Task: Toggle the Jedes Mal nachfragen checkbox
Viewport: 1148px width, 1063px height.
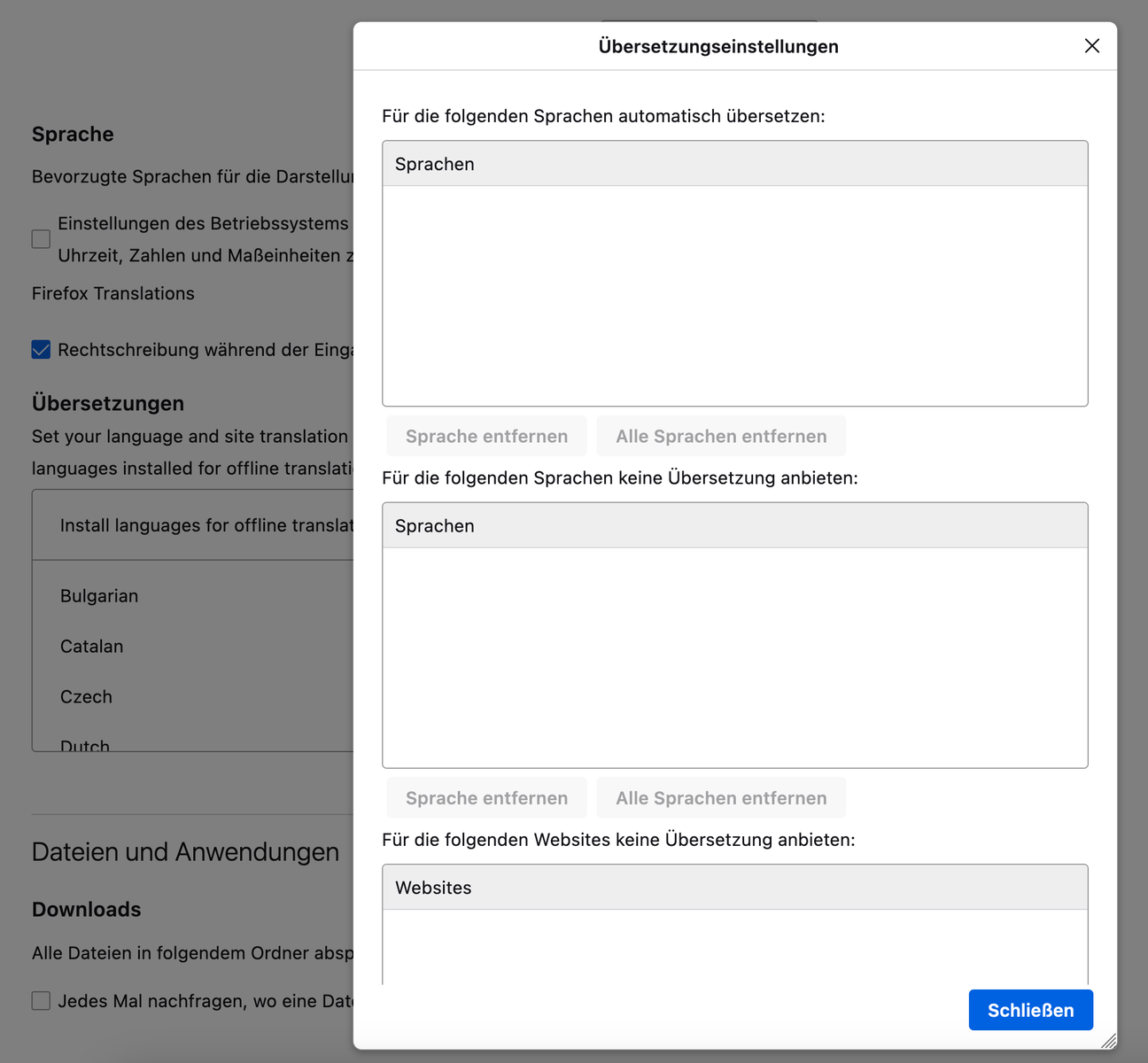Action: [41, 1001]
